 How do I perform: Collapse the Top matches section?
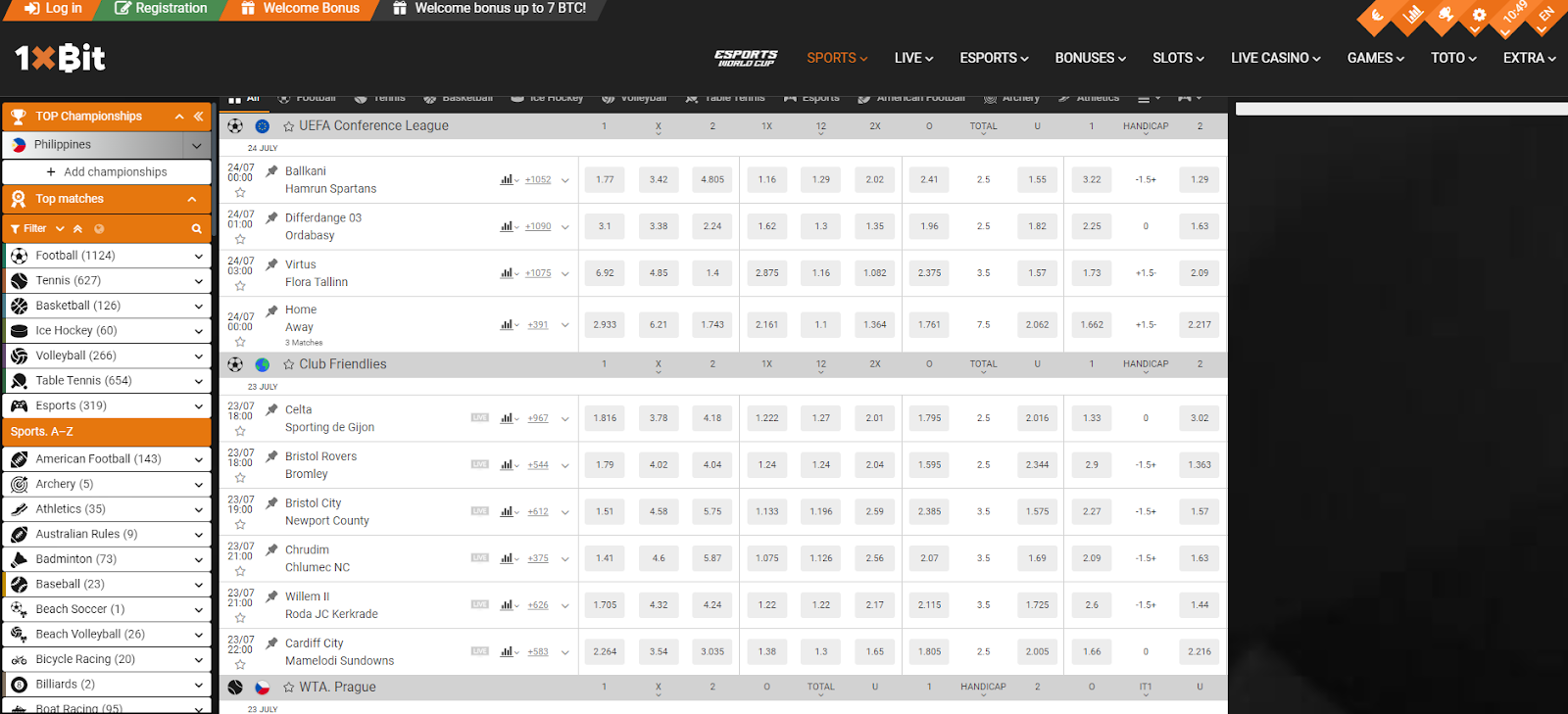pos(192,199)
